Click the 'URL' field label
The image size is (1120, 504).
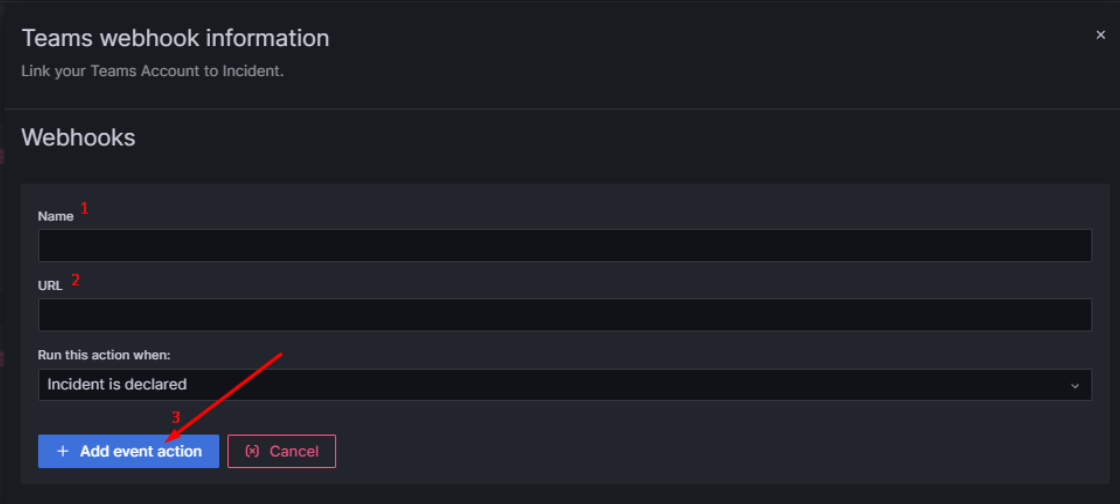tap(50, 285)
